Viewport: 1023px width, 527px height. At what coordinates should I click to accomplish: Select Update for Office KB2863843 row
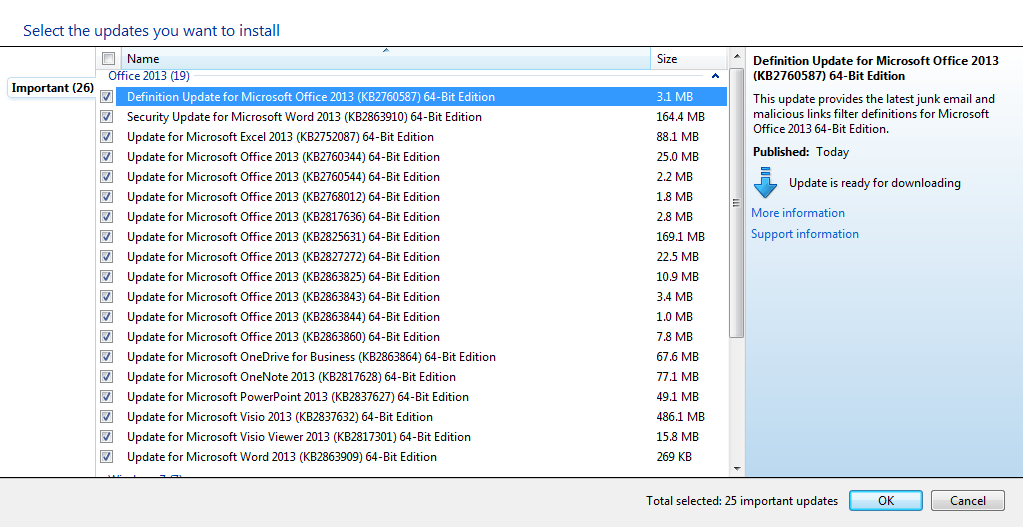pyautogui.click(x=421, y=297)
